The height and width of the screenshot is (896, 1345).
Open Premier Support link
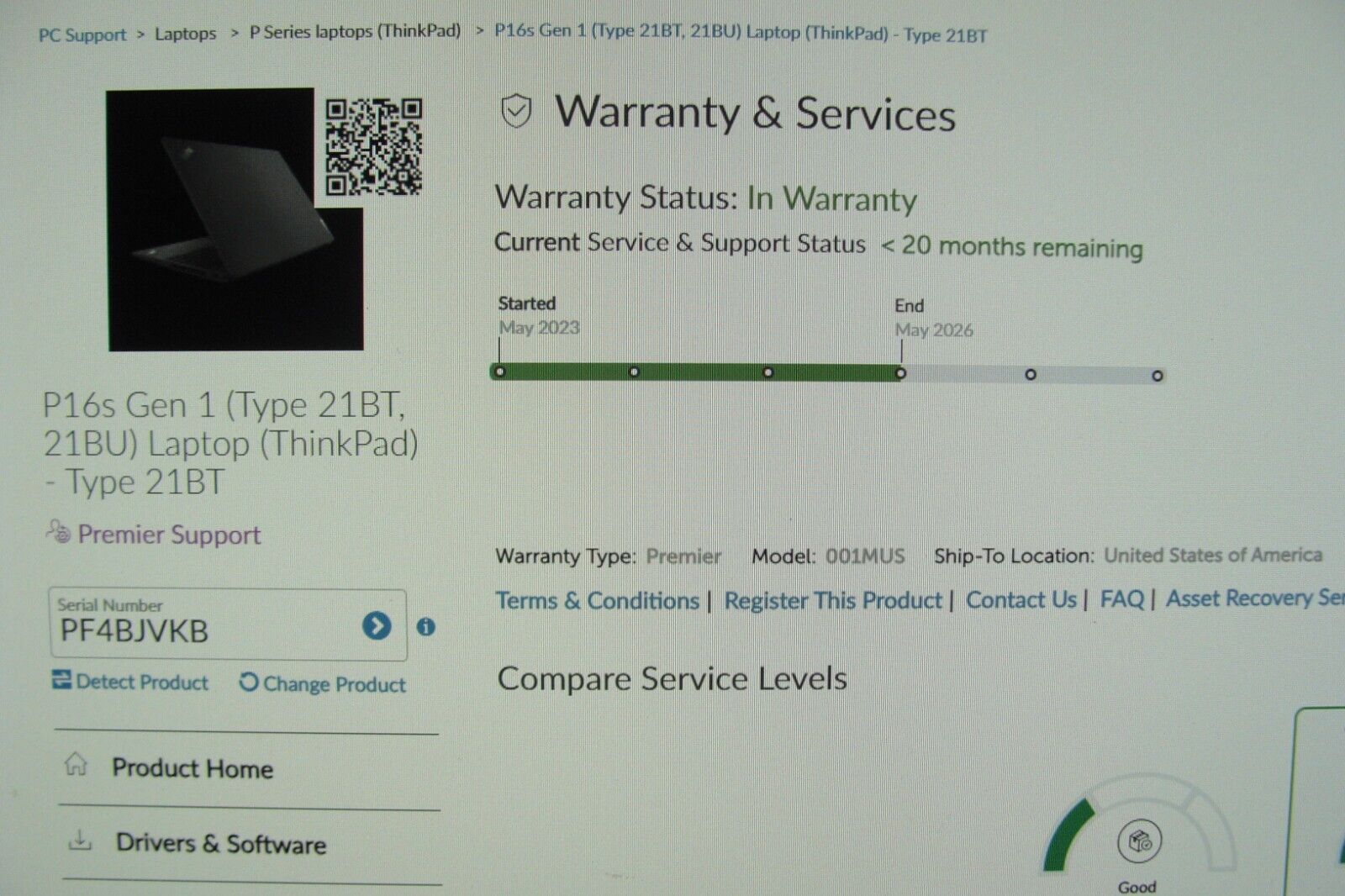(x=169, y=535)
